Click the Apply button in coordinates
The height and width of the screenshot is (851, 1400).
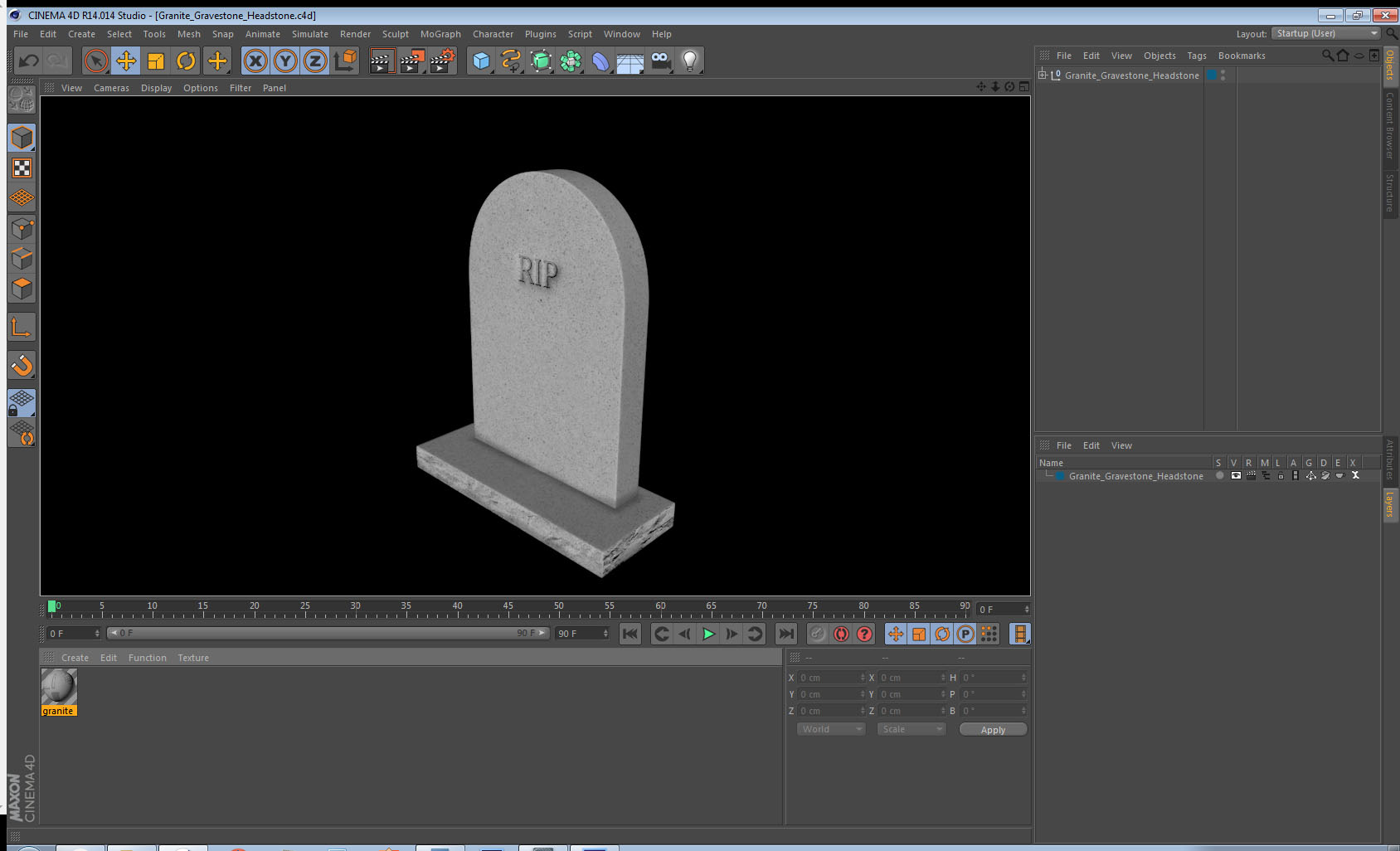click(x=993, y=730)
